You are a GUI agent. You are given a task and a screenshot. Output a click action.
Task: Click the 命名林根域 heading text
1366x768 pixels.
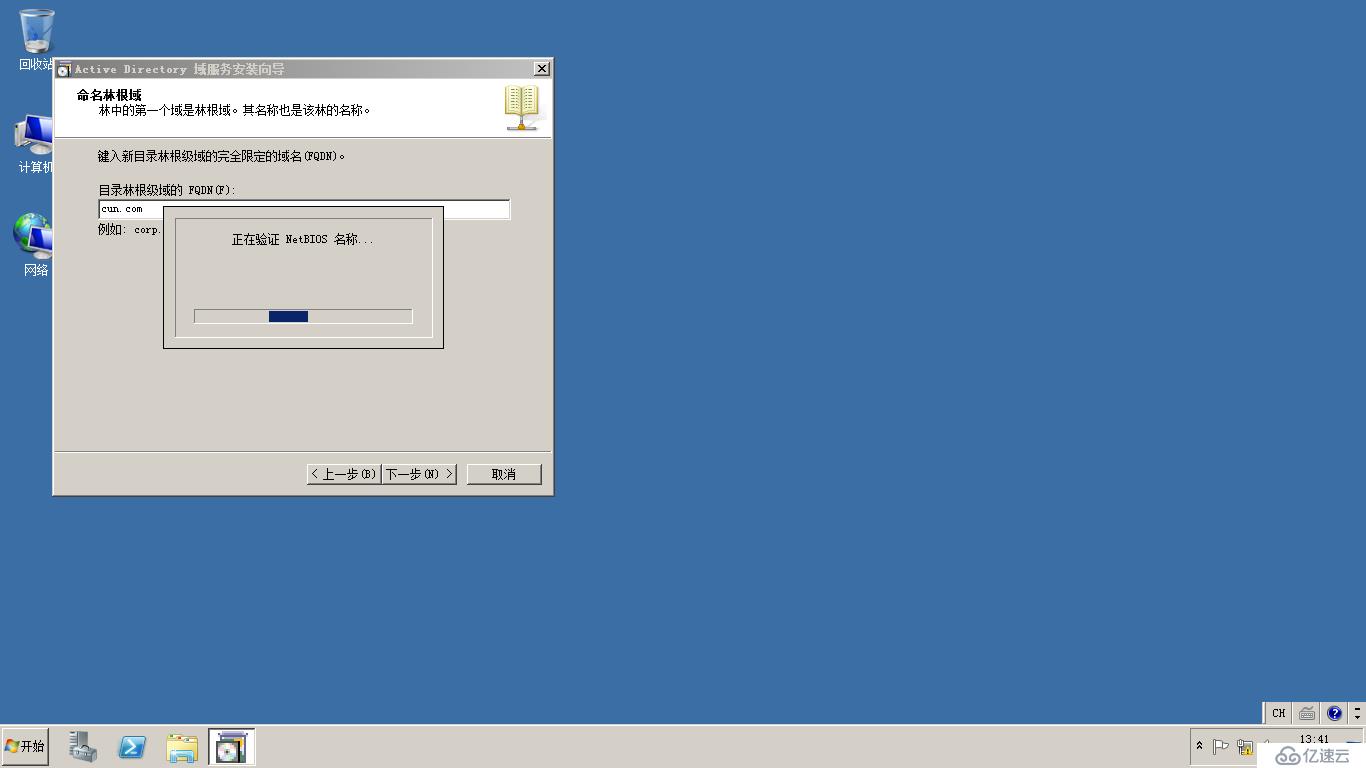[109, 95]
